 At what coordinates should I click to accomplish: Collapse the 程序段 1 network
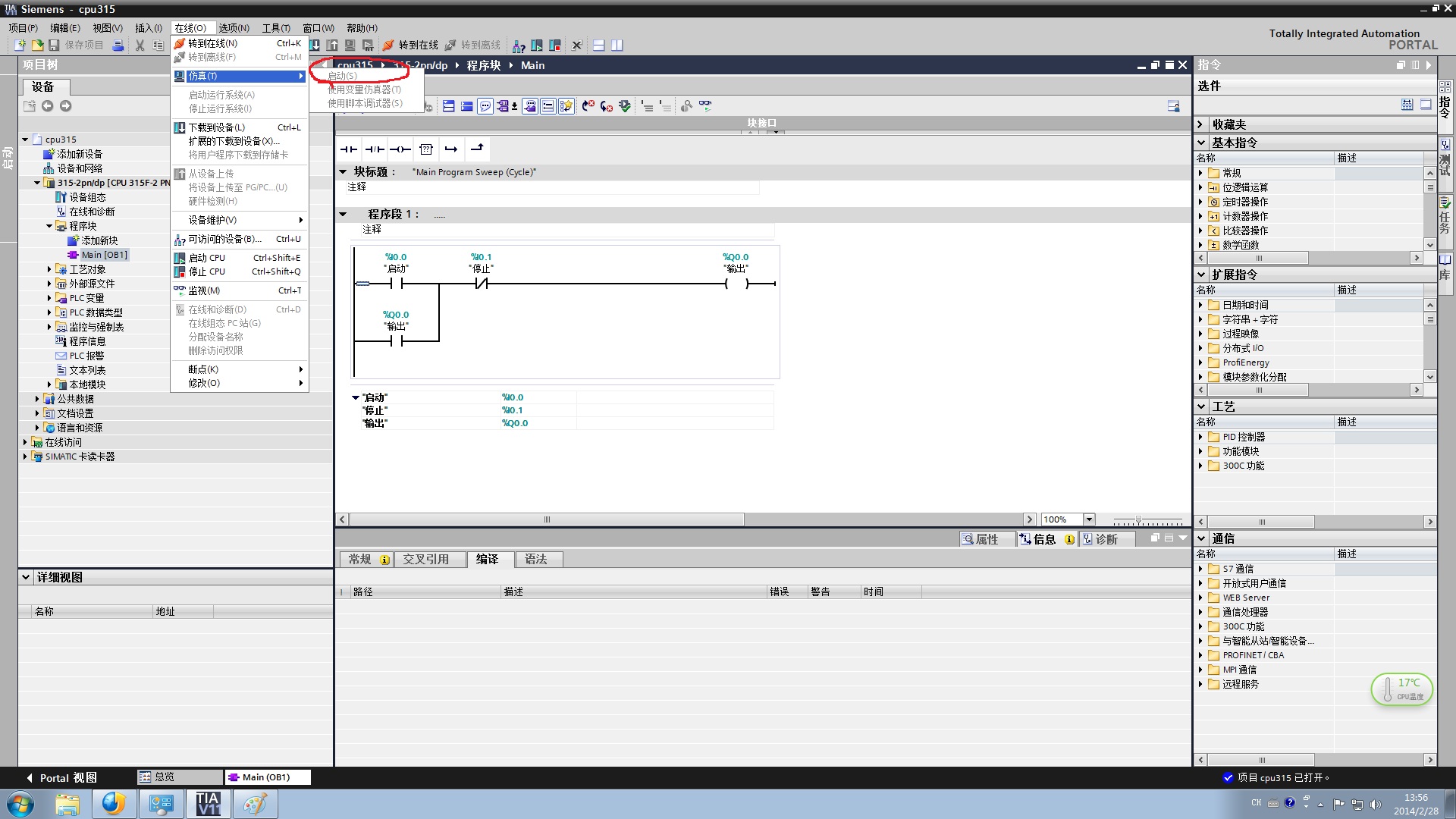(343, 215)
